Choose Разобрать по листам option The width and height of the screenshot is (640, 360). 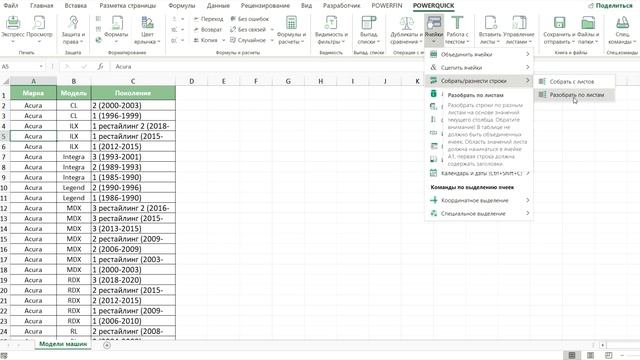[x=575, y=95]
